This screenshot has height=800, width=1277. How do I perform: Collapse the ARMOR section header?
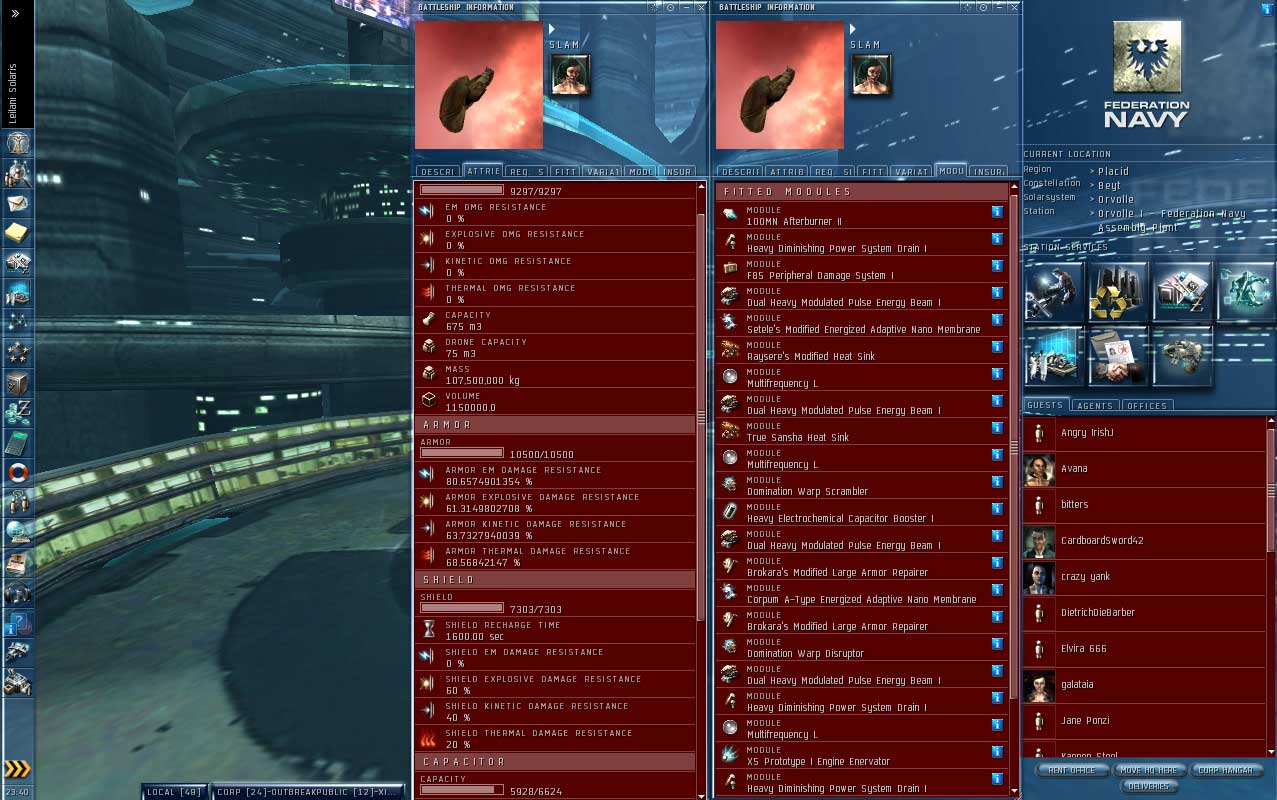click(555, 425)
